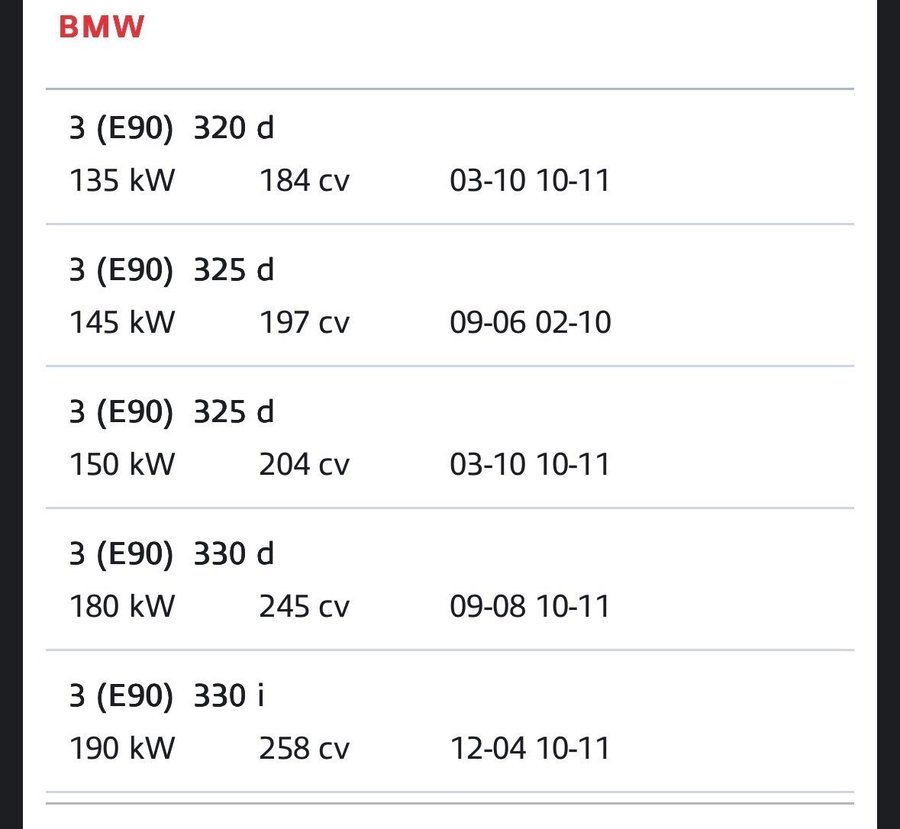Click the red BMW brand heading
The width and height of the screenshot is (900, 829).
pos(101,27)
